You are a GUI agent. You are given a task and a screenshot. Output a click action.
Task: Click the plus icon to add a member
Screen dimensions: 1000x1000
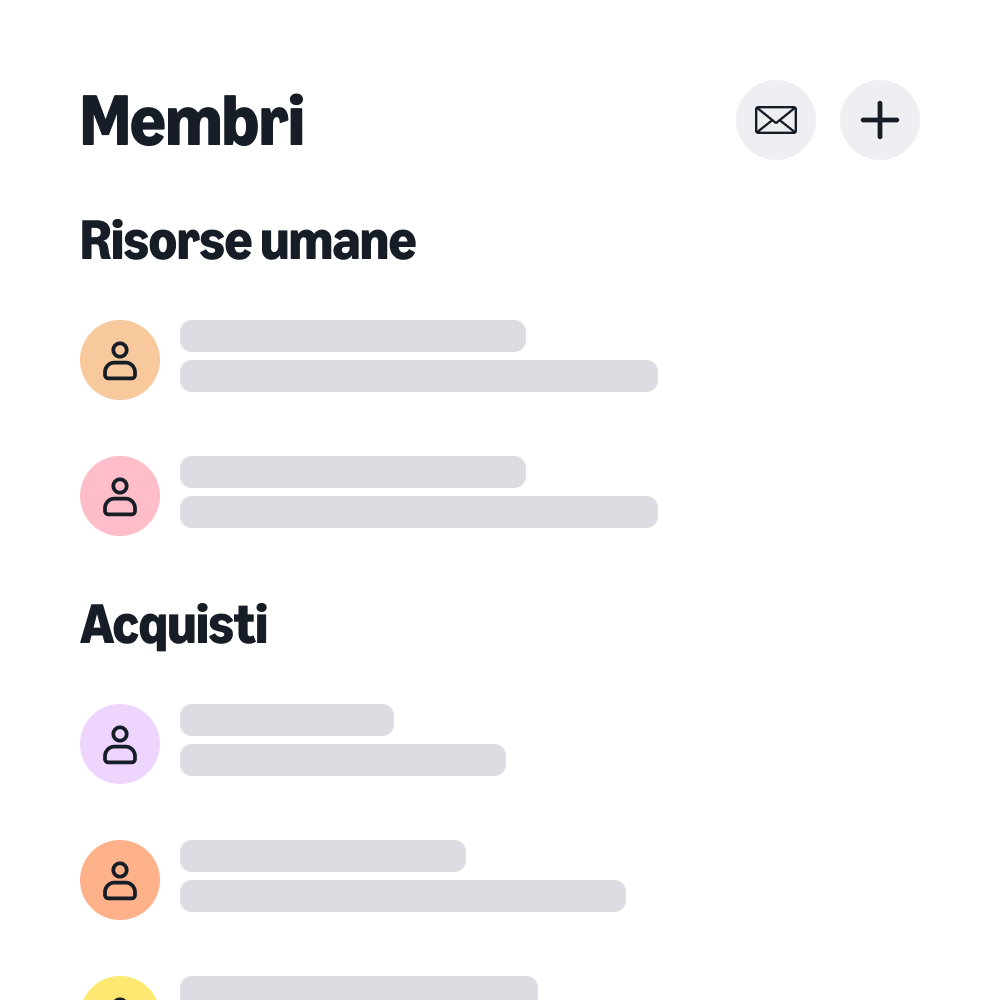[880, 120]
